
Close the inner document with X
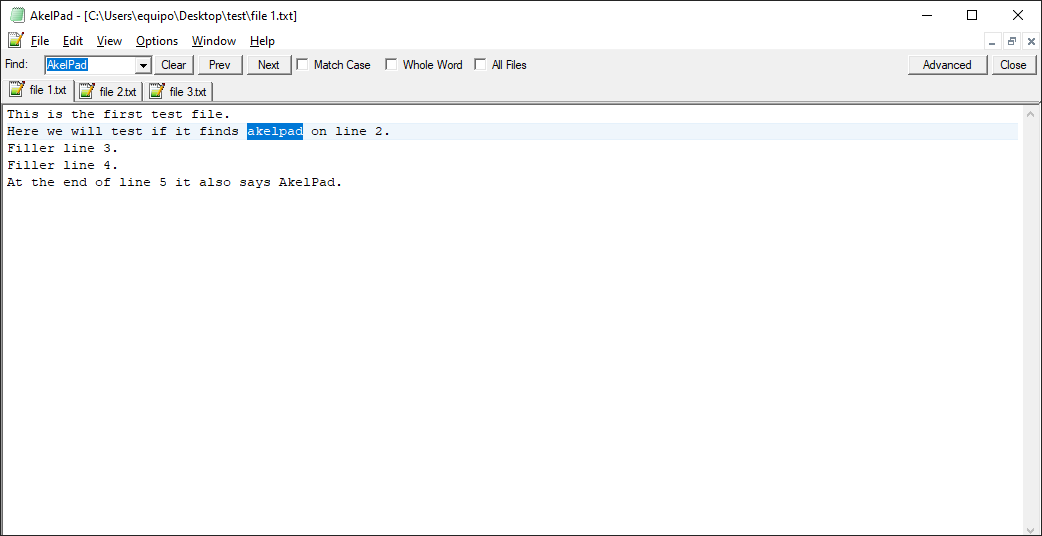point(1031,41)
